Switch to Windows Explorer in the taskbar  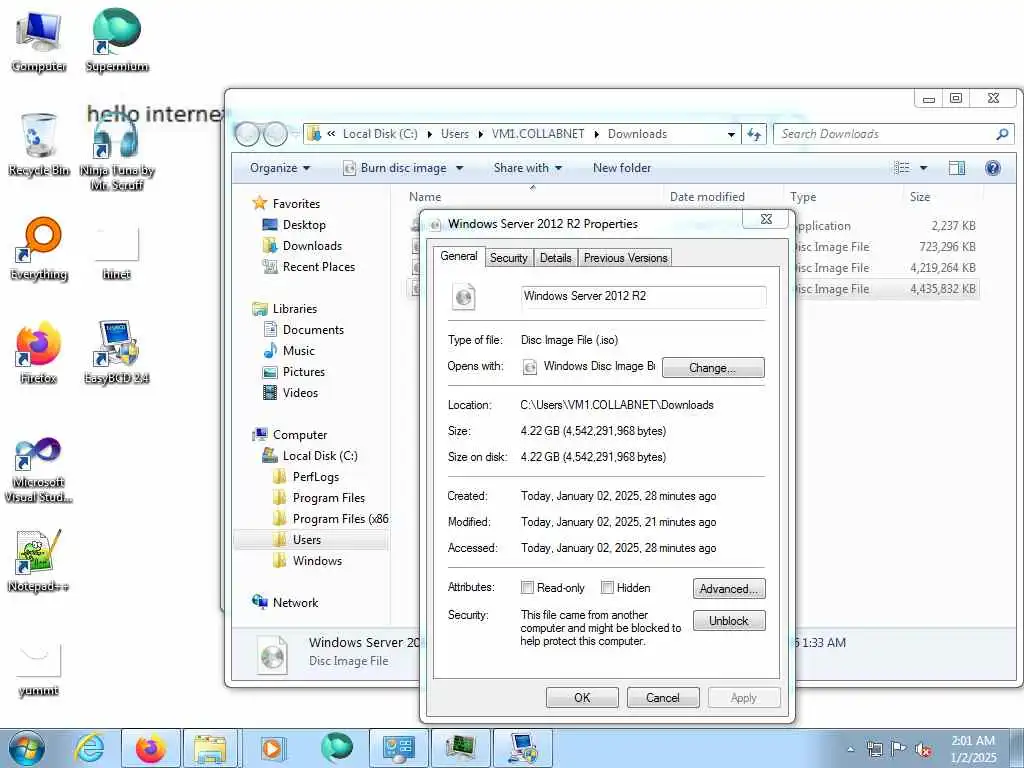(210, 748)
